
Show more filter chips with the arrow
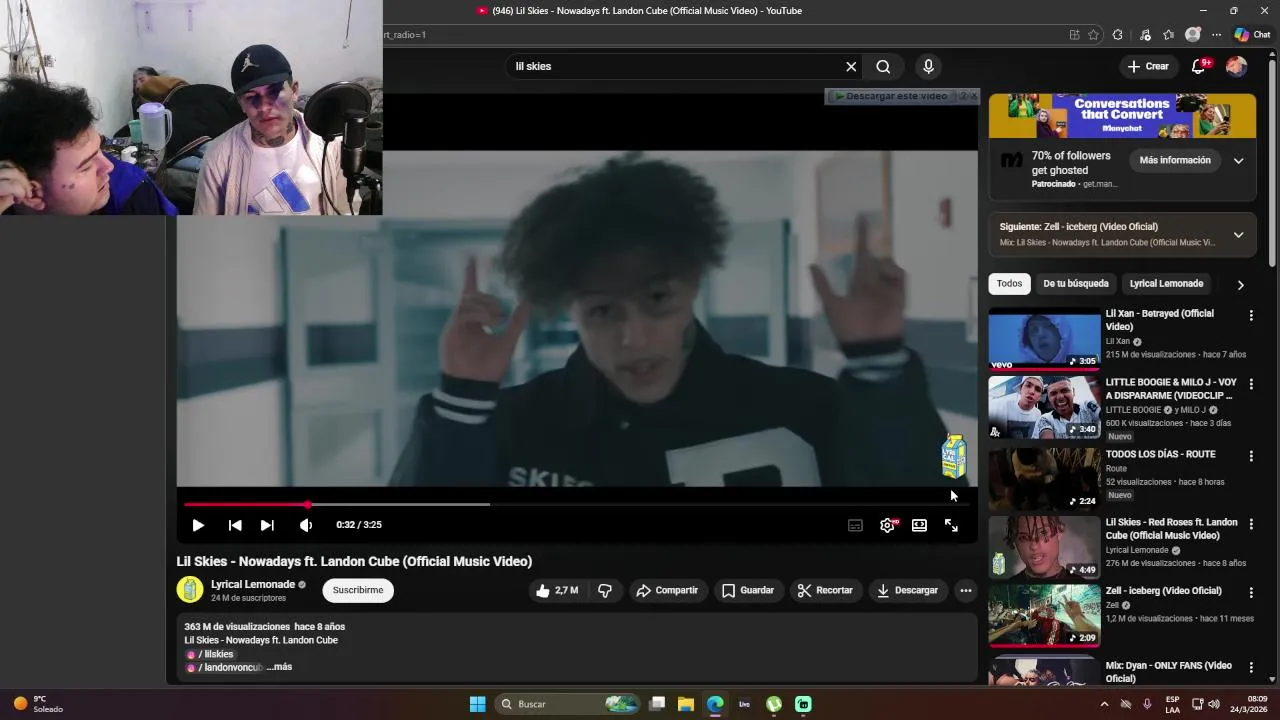click(1240, 285)
